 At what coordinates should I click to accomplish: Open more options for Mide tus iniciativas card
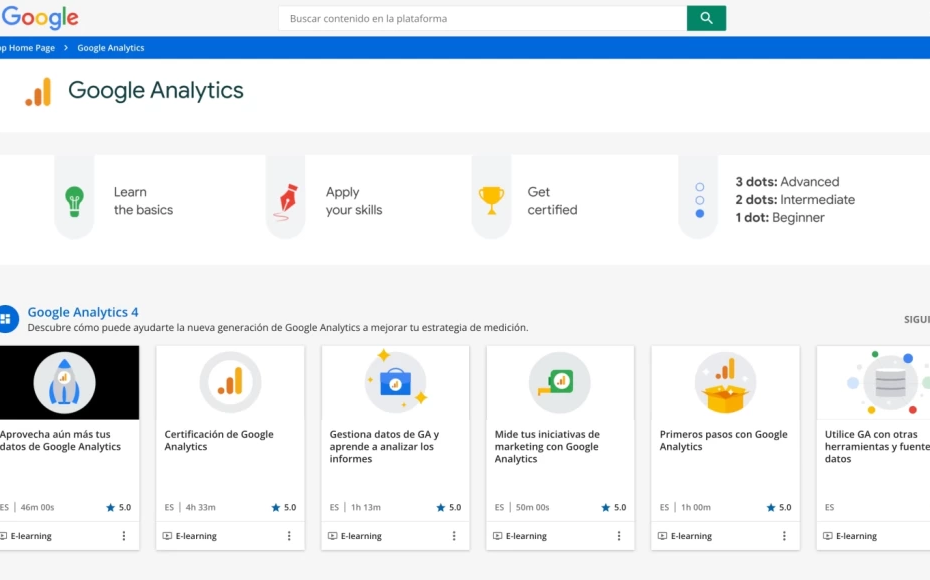[x=619, y=536]
